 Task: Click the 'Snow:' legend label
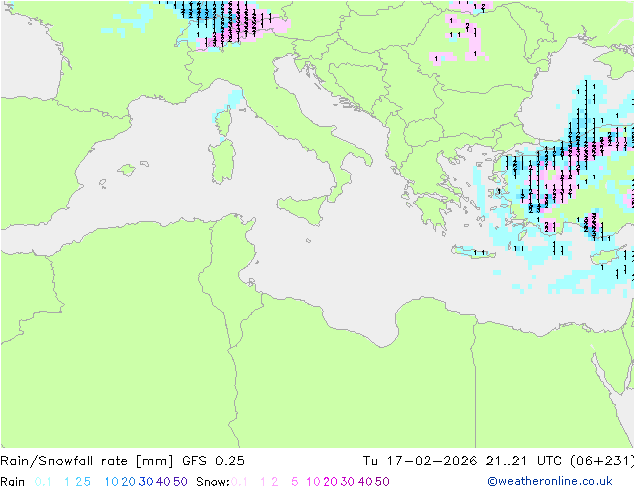point(213,482)
